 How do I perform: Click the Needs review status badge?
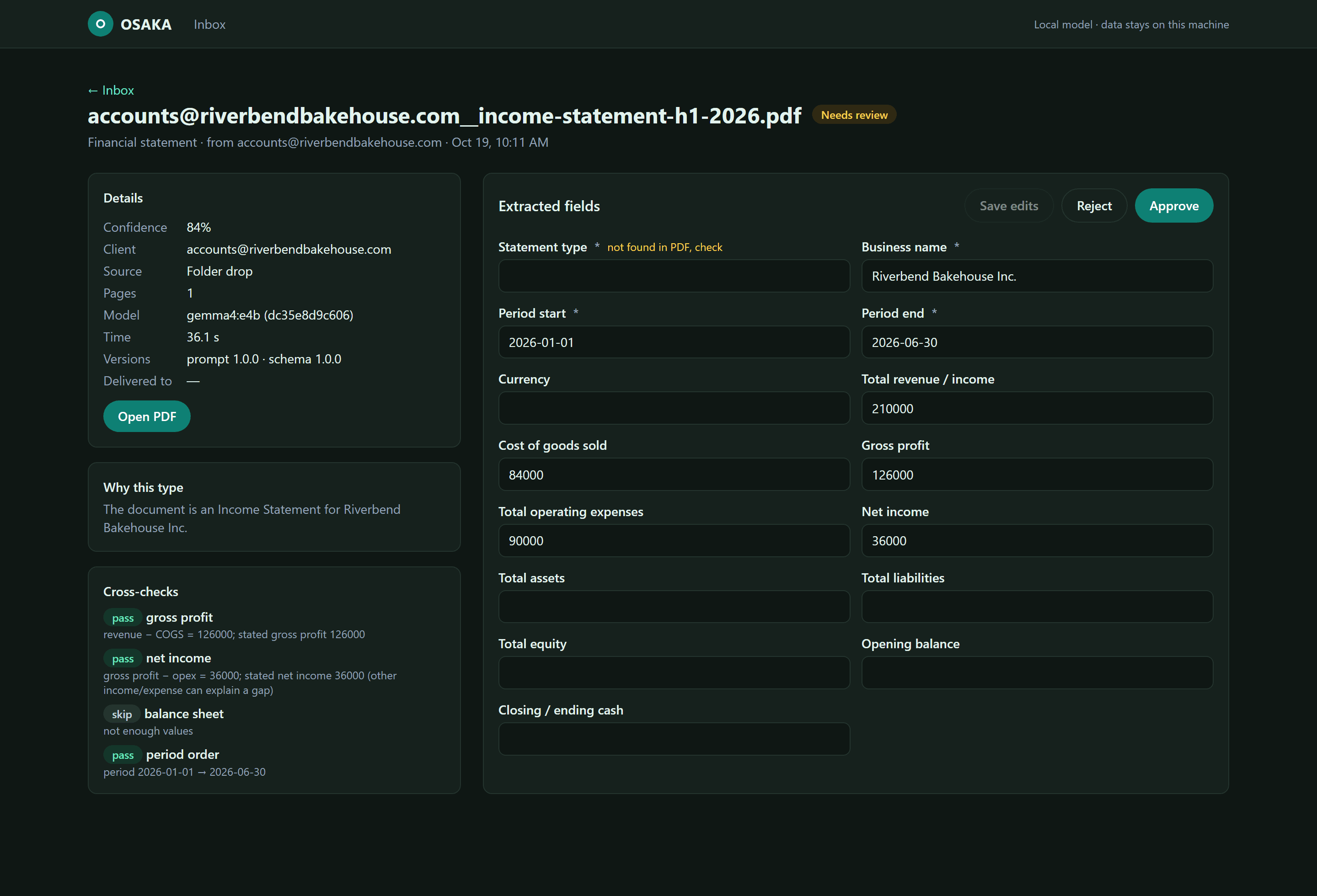coord(854,115)
